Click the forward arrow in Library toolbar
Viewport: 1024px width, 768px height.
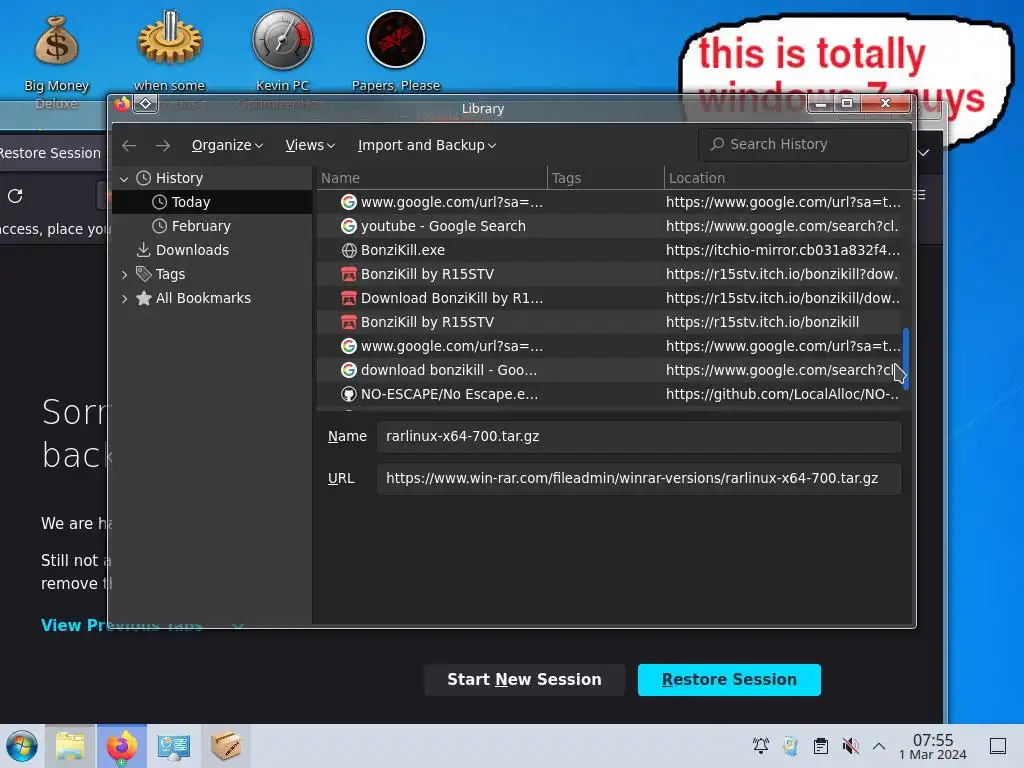pos(163,145)
